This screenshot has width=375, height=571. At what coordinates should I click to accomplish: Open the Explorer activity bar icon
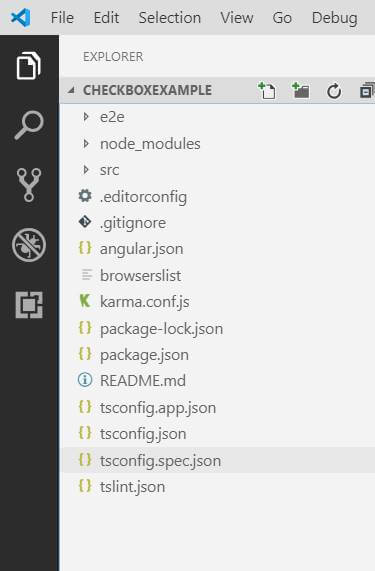point(28,66)
